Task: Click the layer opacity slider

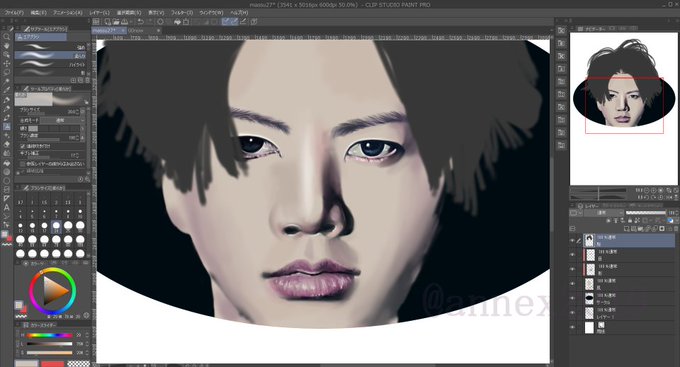Action: [x=645, y=213]
